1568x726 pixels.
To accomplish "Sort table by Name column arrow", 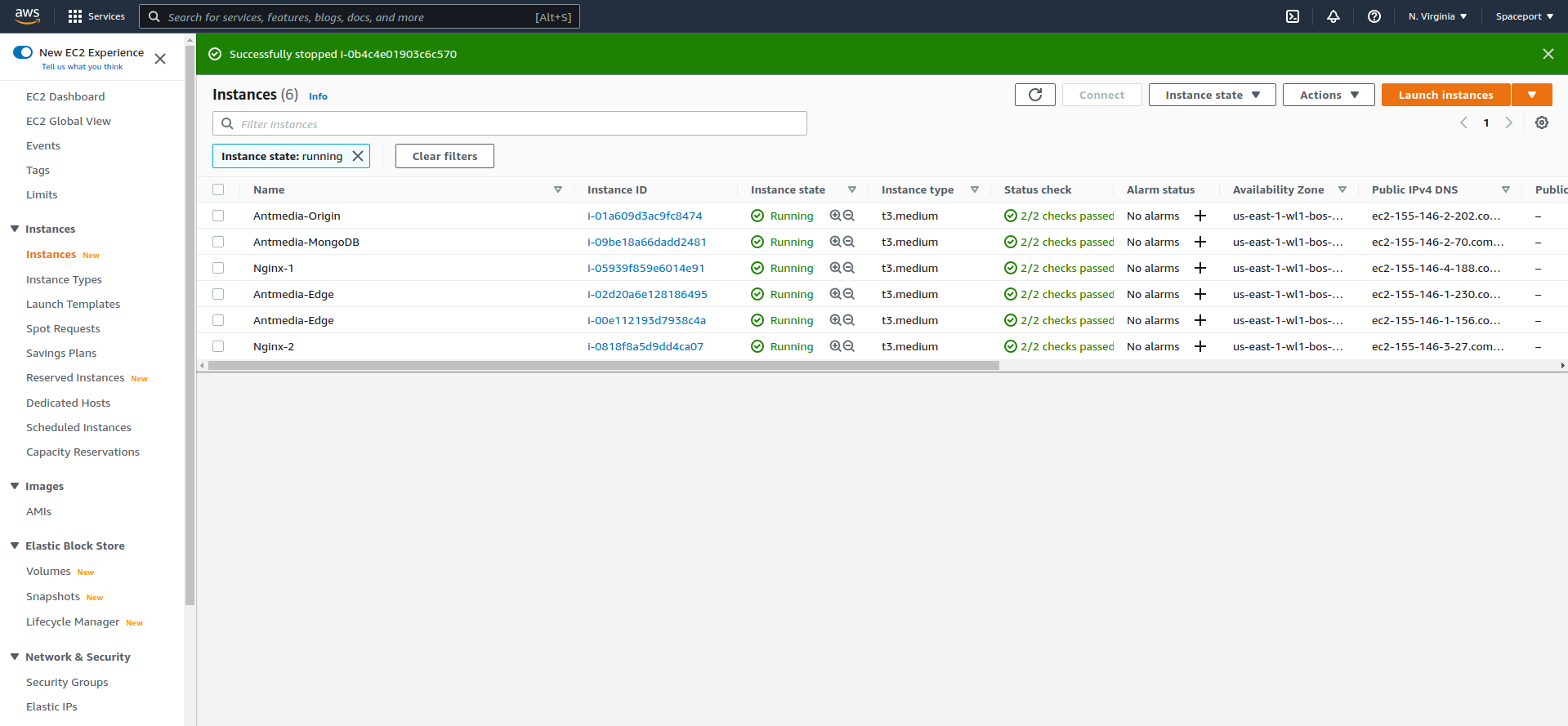I will [558, 189].
